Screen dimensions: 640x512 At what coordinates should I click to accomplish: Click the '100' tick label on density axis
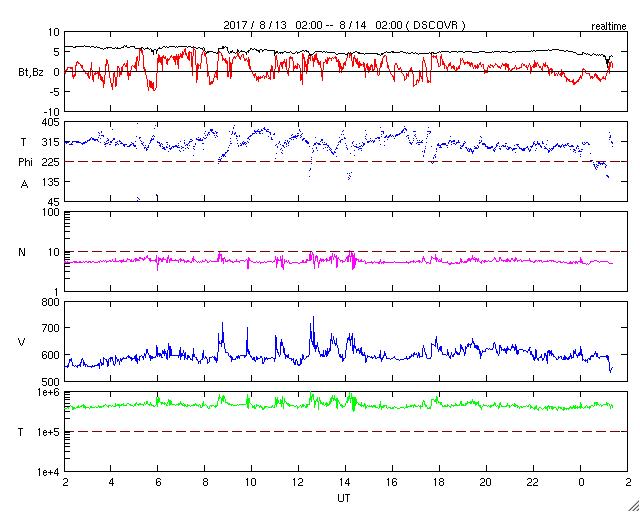click(51, 212)
